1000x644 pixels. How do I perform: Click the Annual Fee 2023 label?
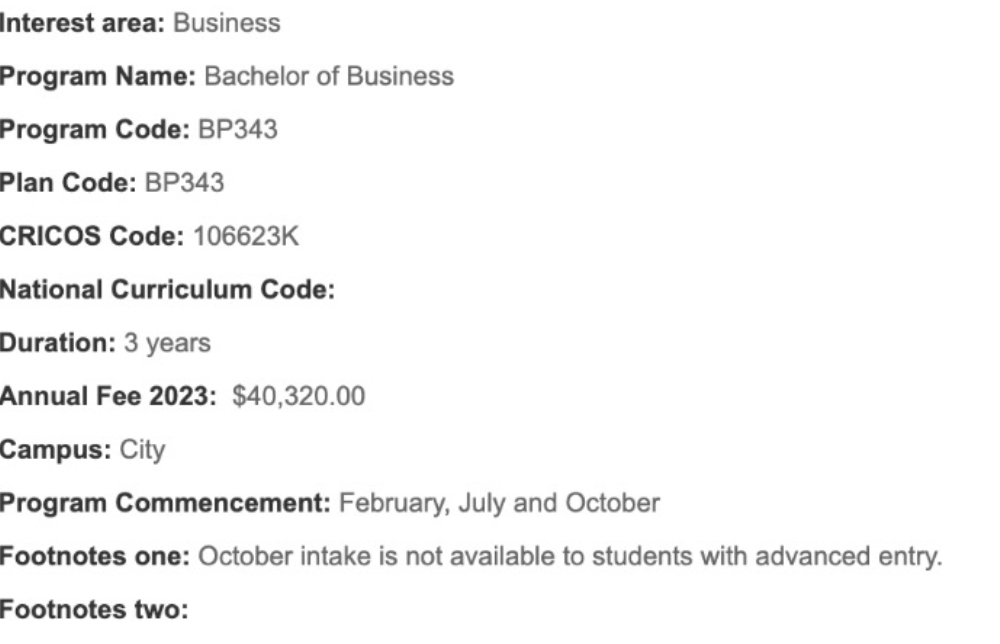pyautogui.click(x=108, y=397)
